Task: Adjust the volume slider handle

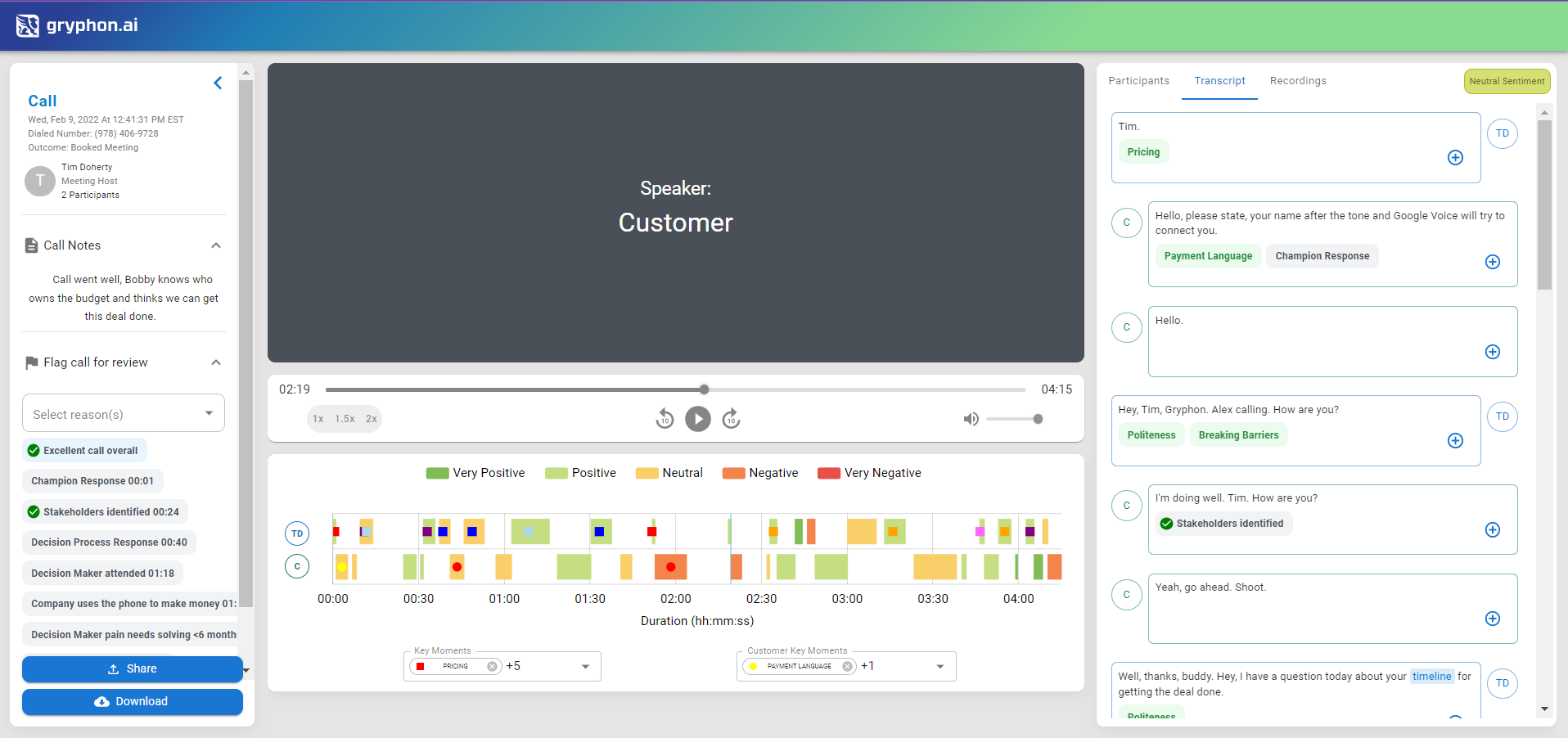Action: click(1038, 419)
